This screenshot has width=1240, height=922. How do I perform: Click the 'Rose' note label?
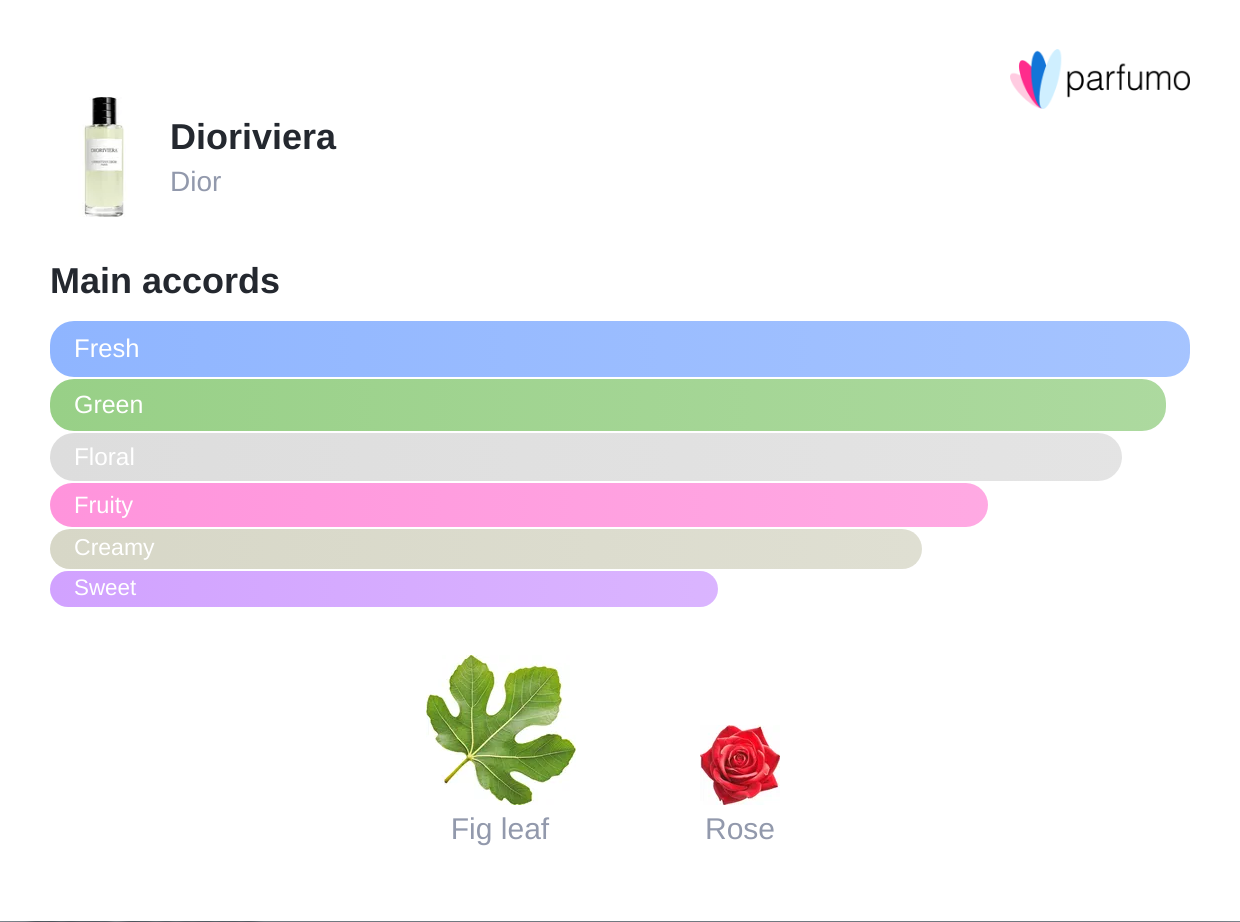click(740, 829)
